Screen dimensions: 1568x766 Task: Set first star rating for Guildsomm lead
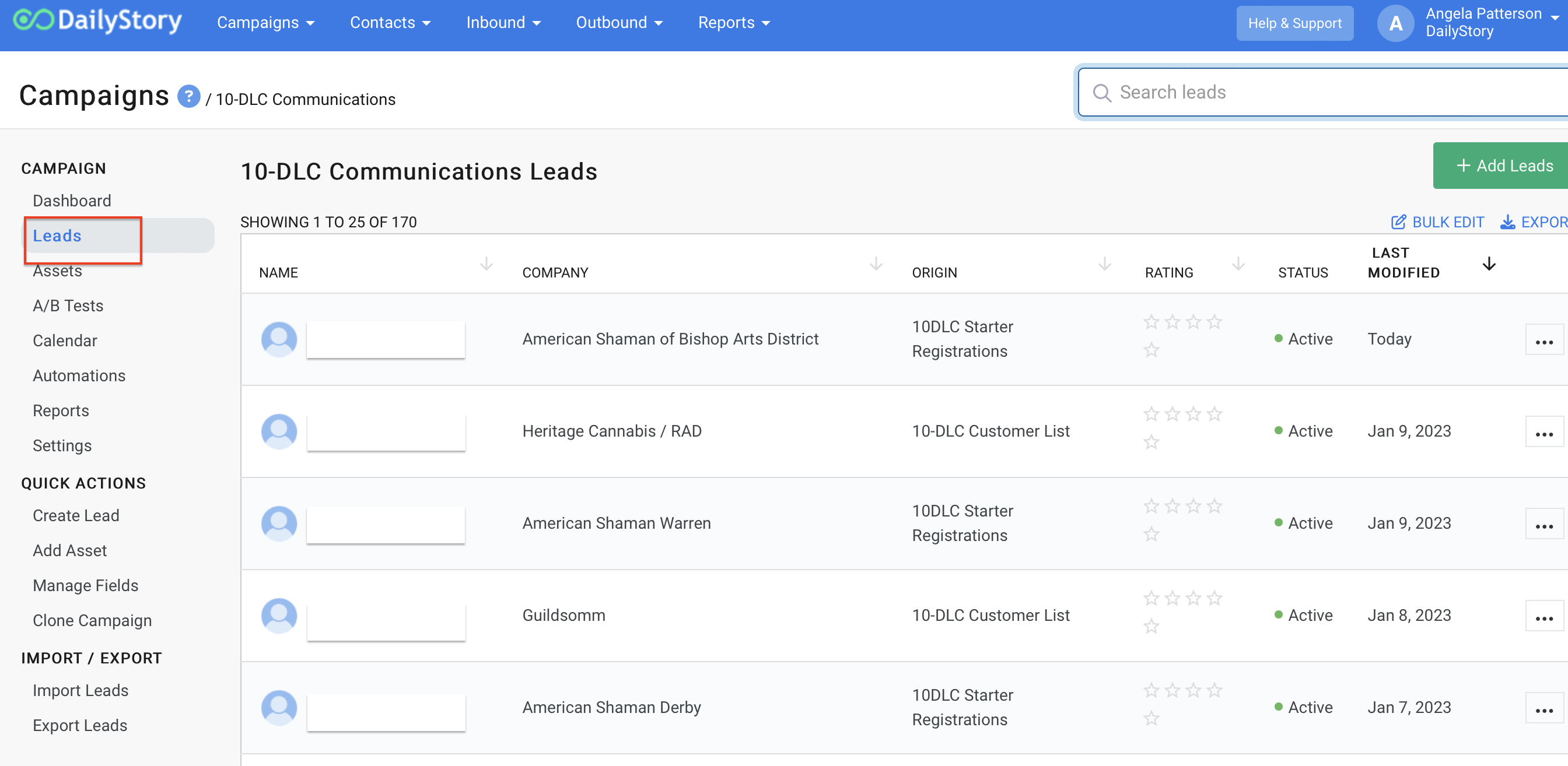click(x=1151, y=599)
